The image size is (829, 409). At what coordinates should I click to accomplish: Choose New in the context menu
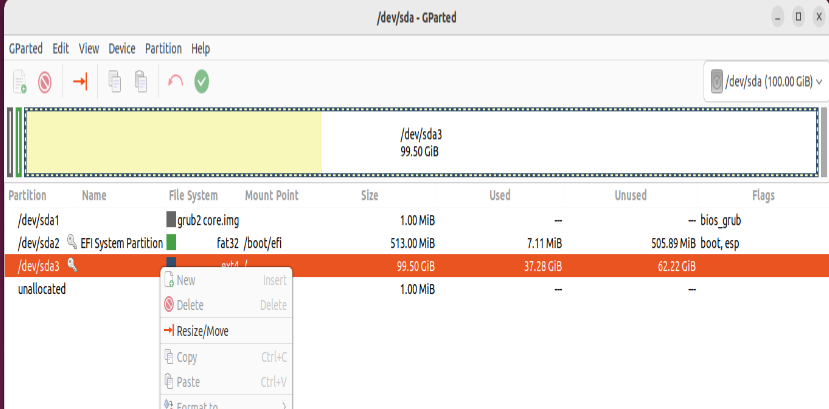point(226,280)
